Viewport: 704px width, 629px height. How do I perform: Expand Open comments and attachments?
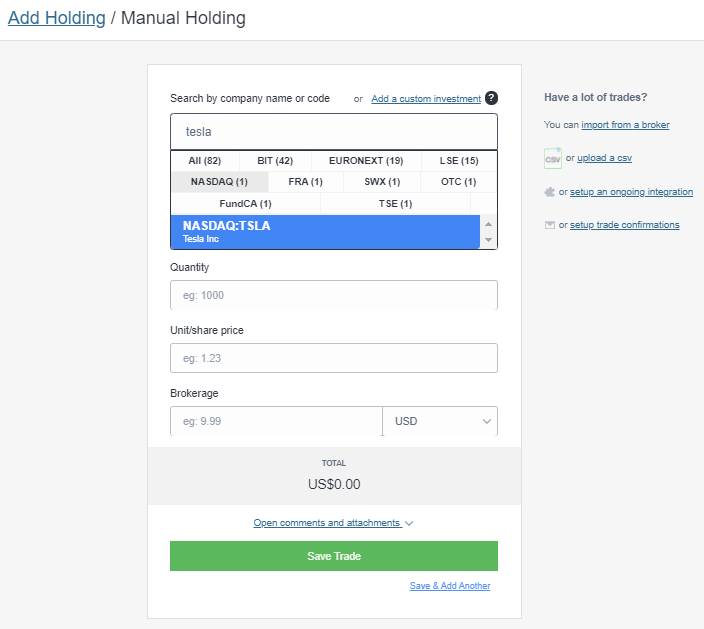(x=333, y=523)
